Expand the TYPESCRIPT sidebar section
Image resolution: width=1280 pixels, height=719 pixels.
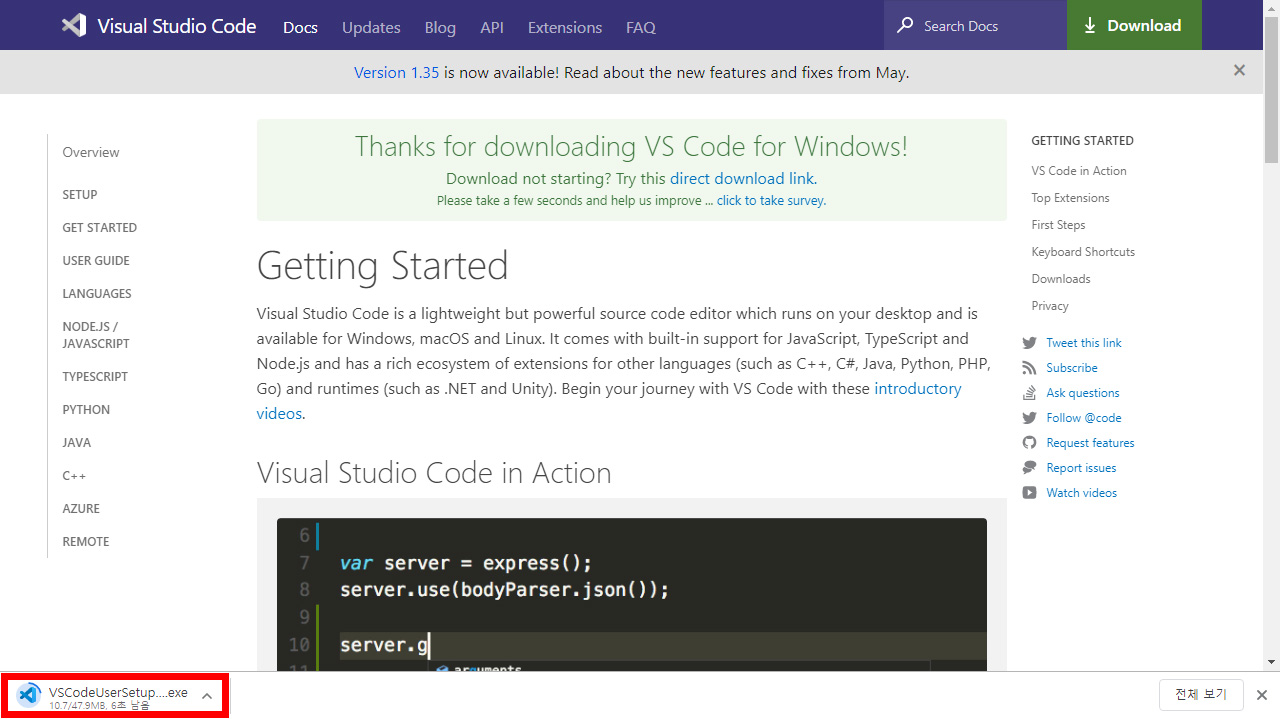(95, 376)
